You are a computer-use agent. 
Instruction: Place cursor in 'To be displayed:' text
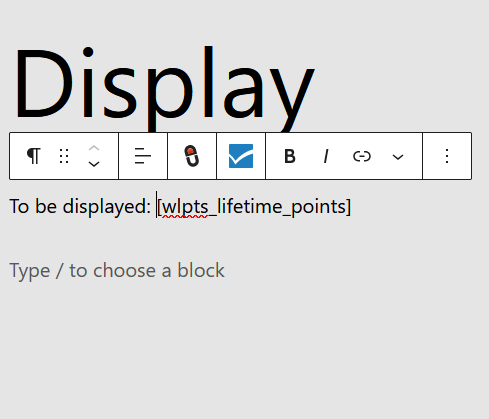pos(80,207)
